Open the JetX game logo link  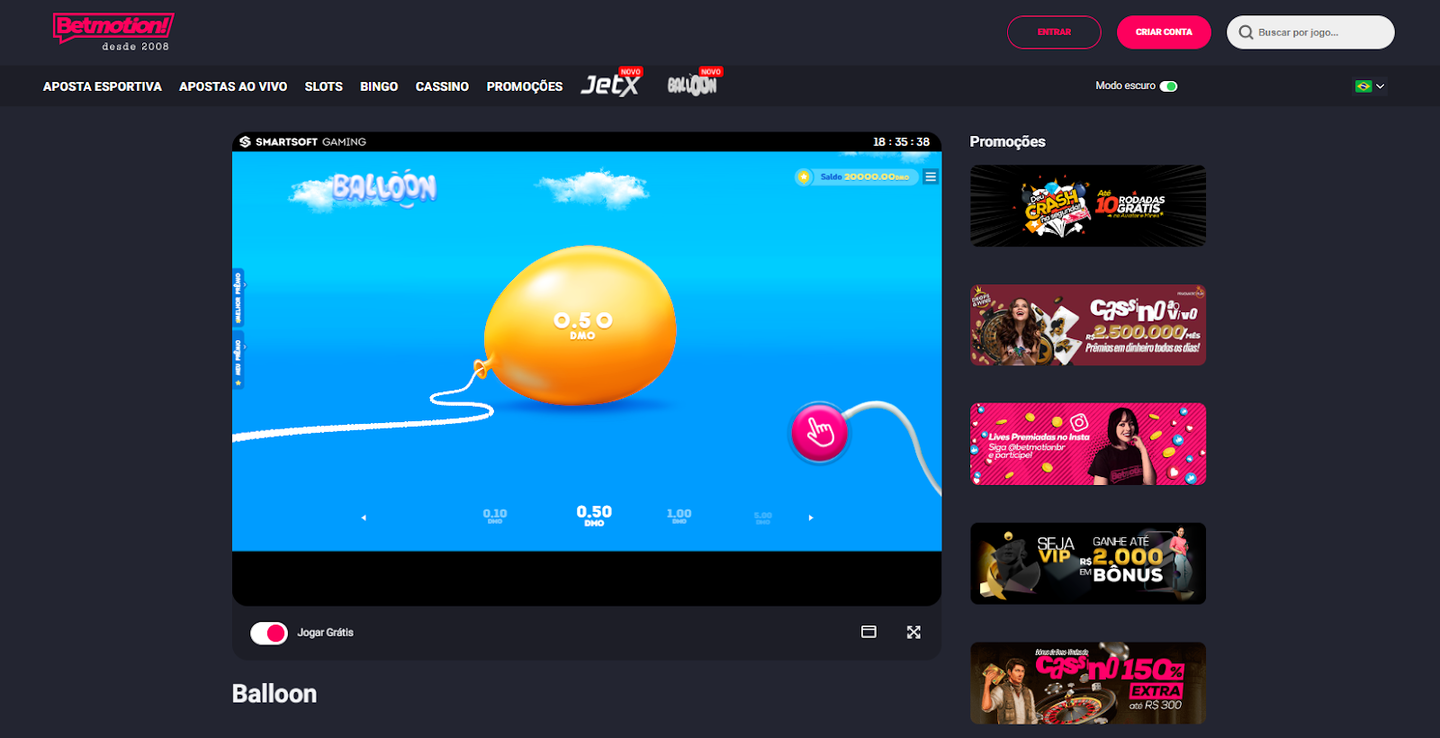pyautogui.click(x=611, y=84)
